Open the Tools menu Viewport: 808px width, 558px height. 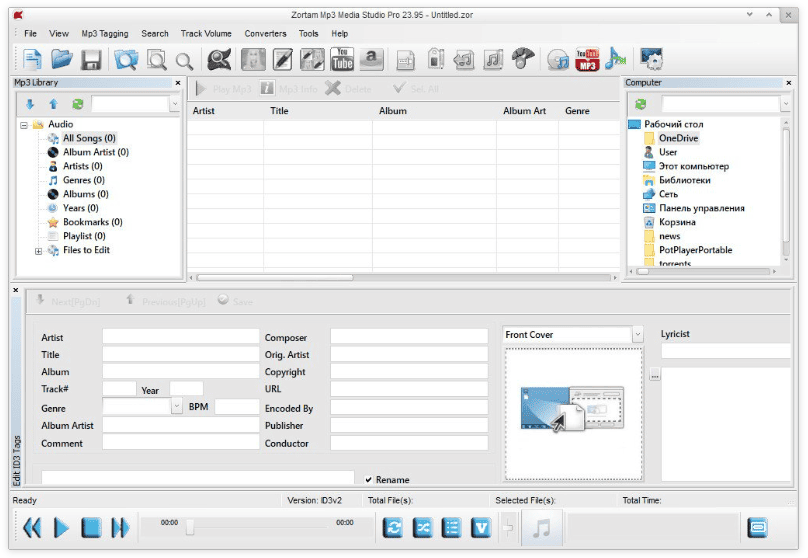tap(309, 33)
